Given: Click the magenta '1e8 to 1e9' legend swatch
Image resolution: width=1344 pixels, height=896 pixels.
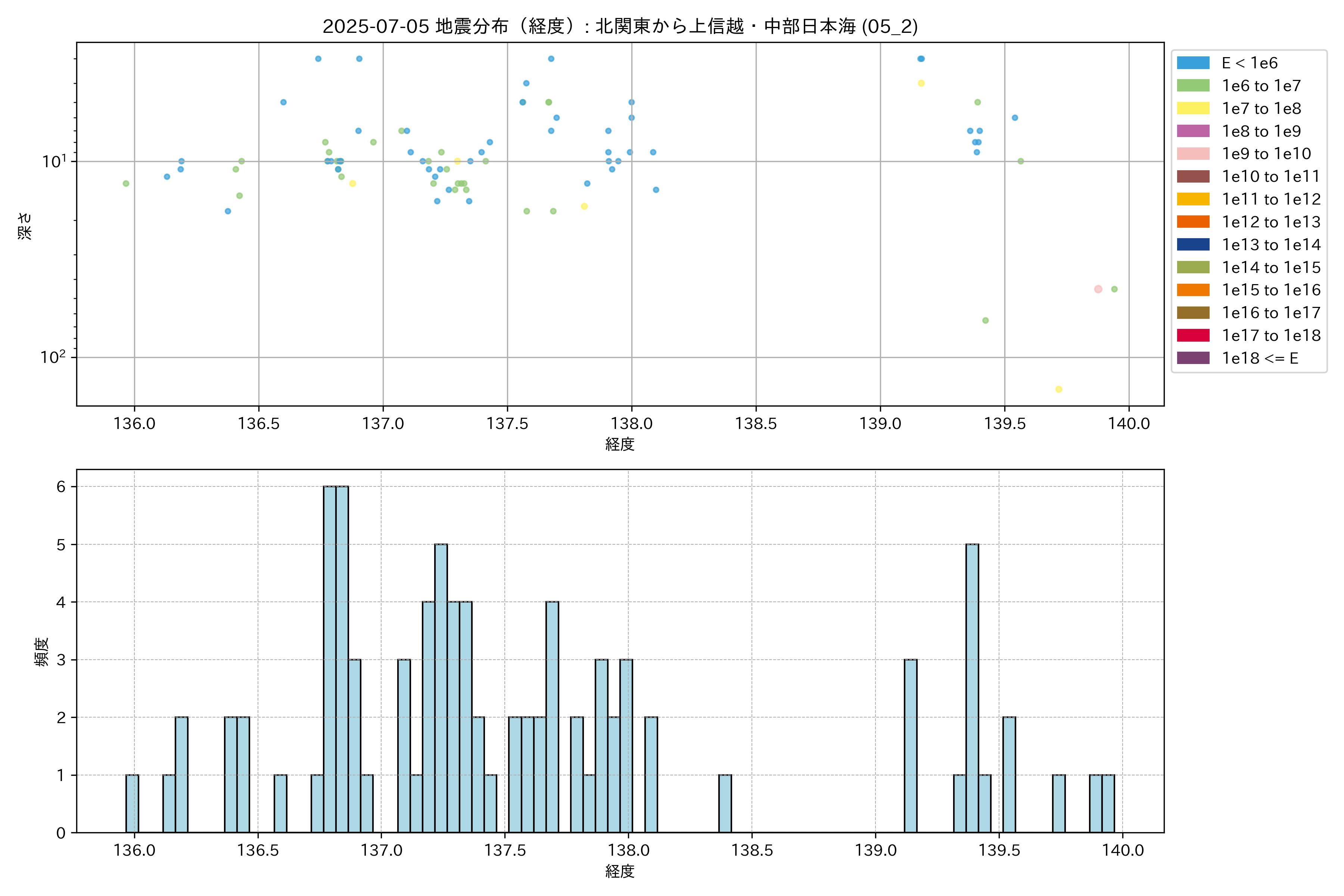Looking at the screenshot, I should click(x=1192, y=131).
